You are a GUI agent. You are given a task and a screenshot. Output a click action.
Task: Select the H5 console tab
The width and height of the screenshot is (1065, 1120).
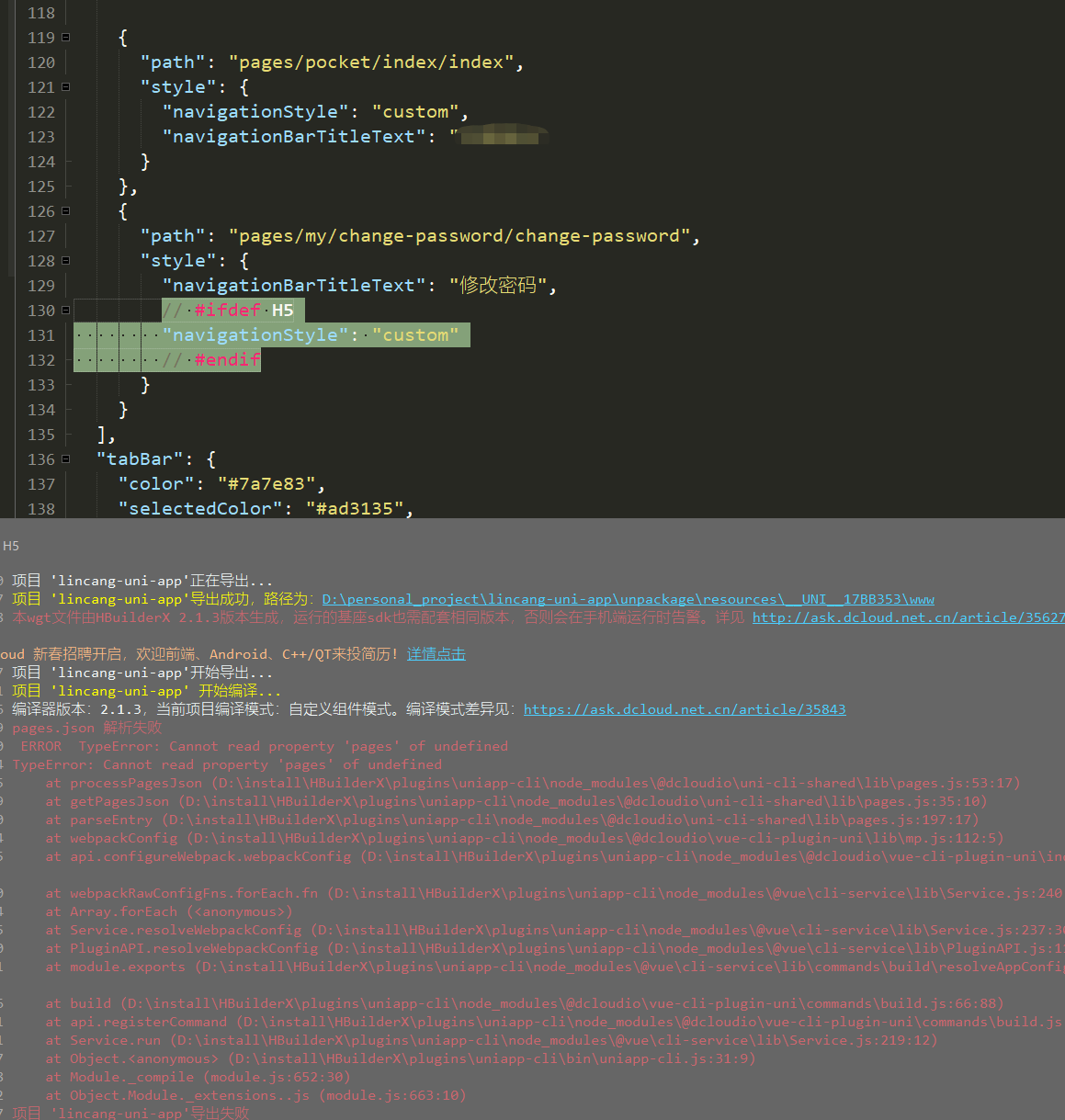tap(11, 545)
